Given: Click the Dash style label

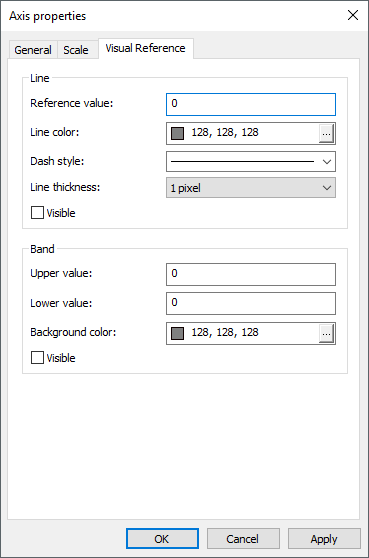Looking at the screenshot, I should coord(57,161).
